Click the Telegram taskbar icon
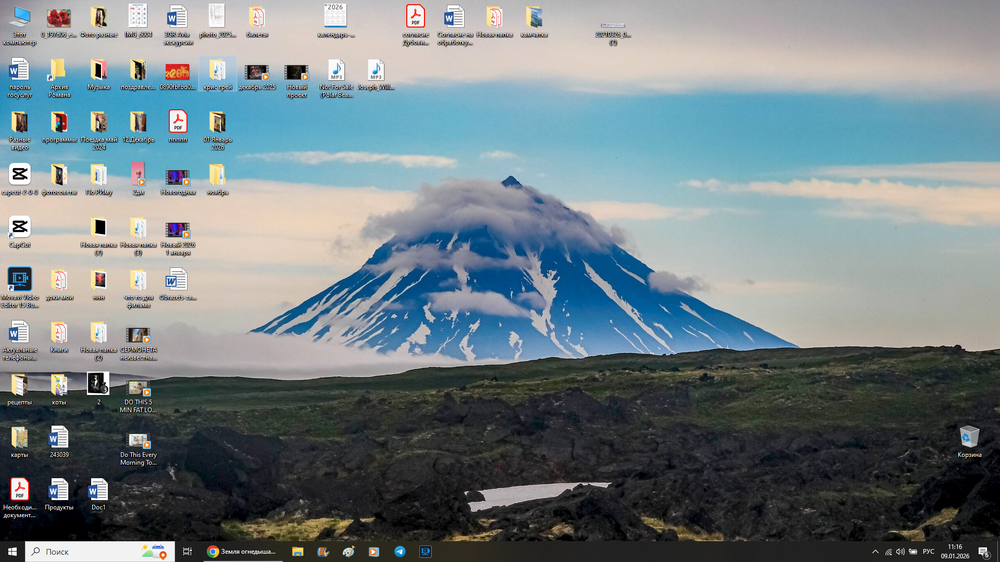 (400, 551)
